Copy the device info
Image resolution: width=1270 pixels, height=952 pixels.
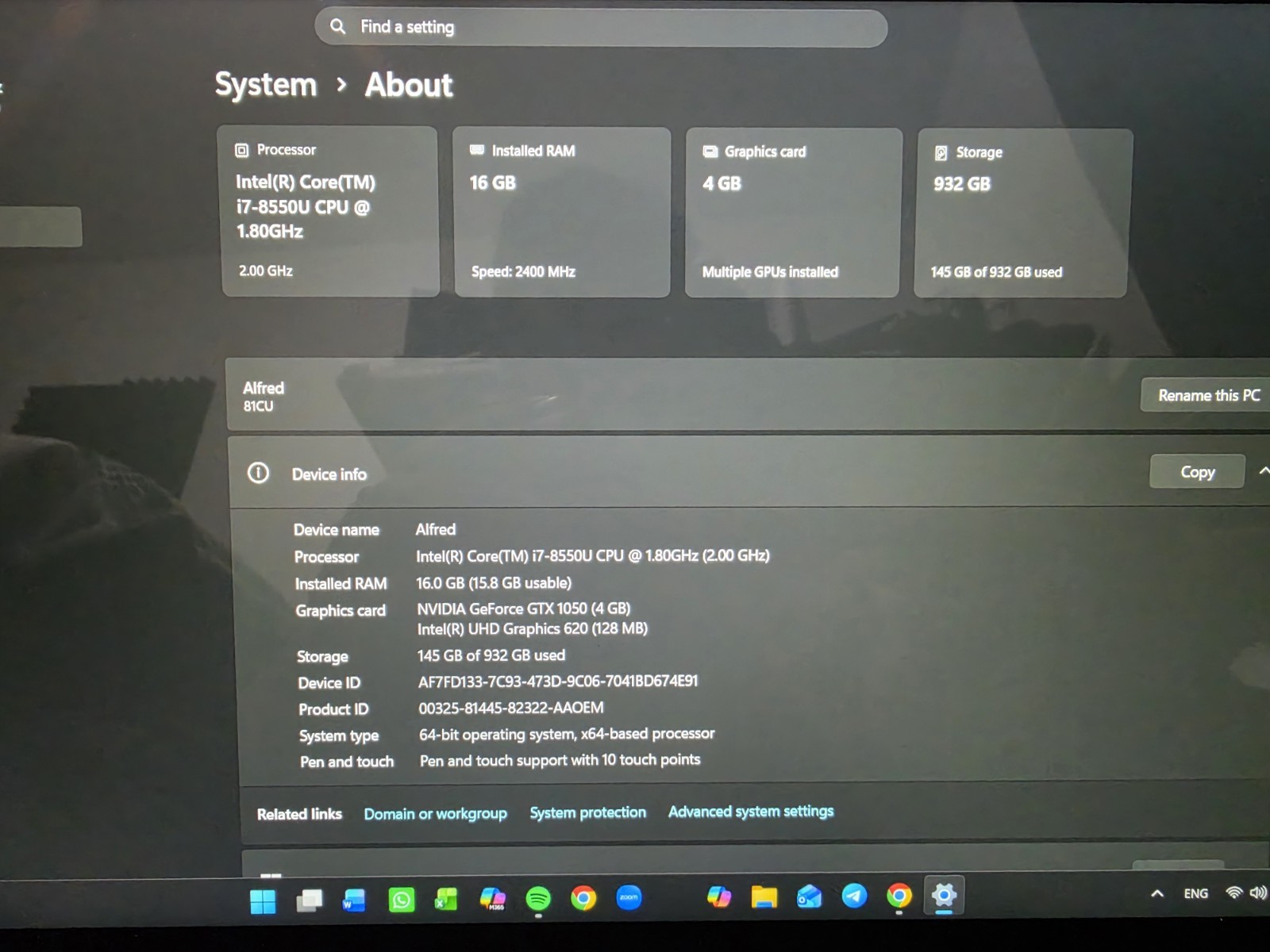(x=1197, y=472)
